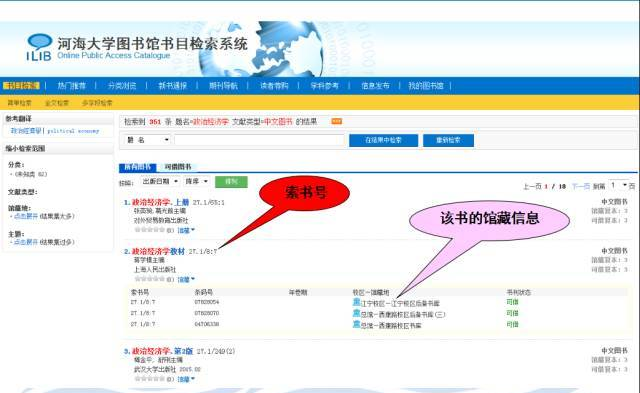Image resolution: width=640 pixels, height=393 pixels.
Task: Open the 出版日期 sort dropdown
Action: (x=160, y=181)
